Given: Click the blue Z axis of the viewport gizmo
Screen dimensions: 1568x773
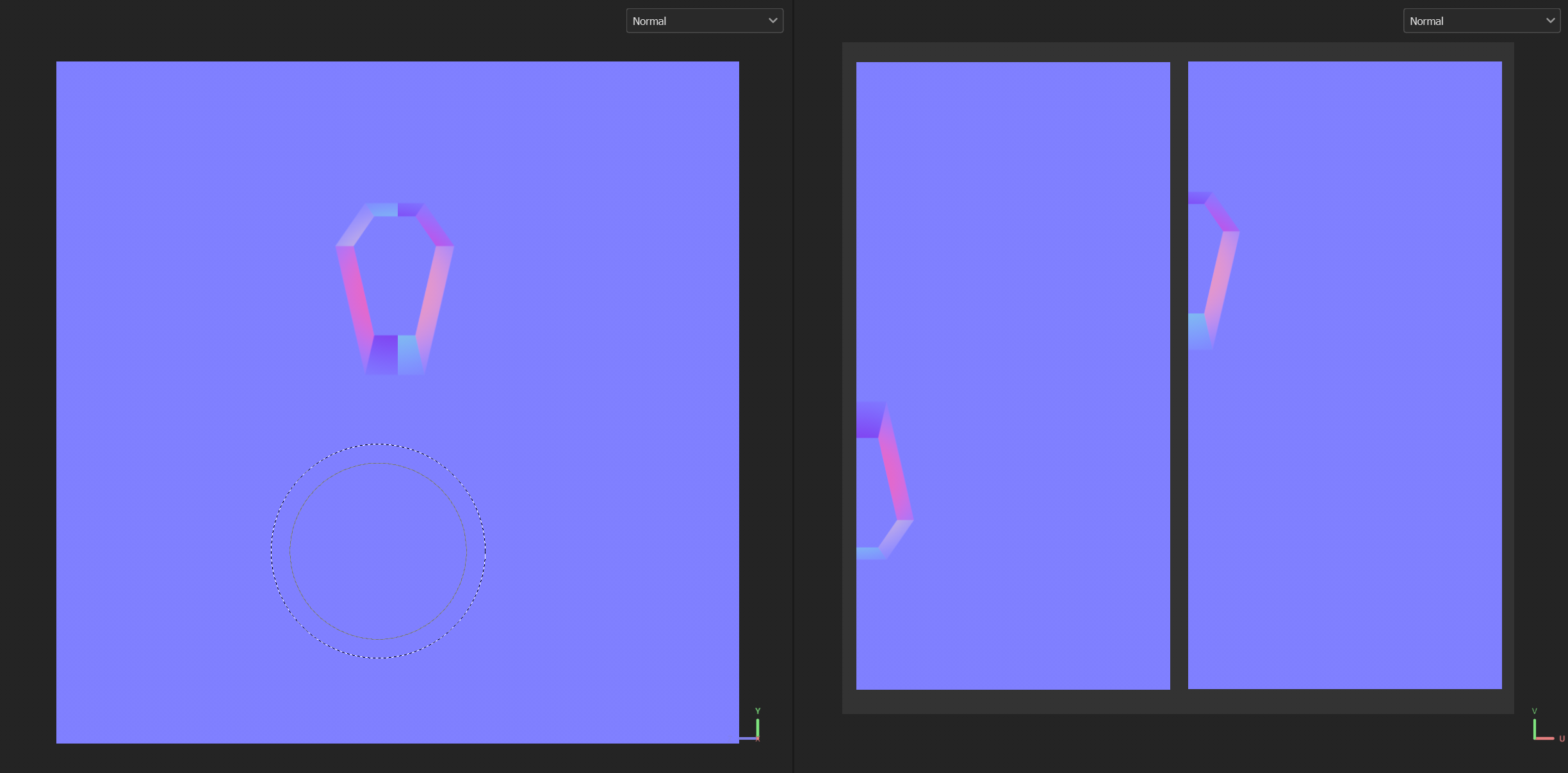Looking at the screenshot, I should coord(746,738).
